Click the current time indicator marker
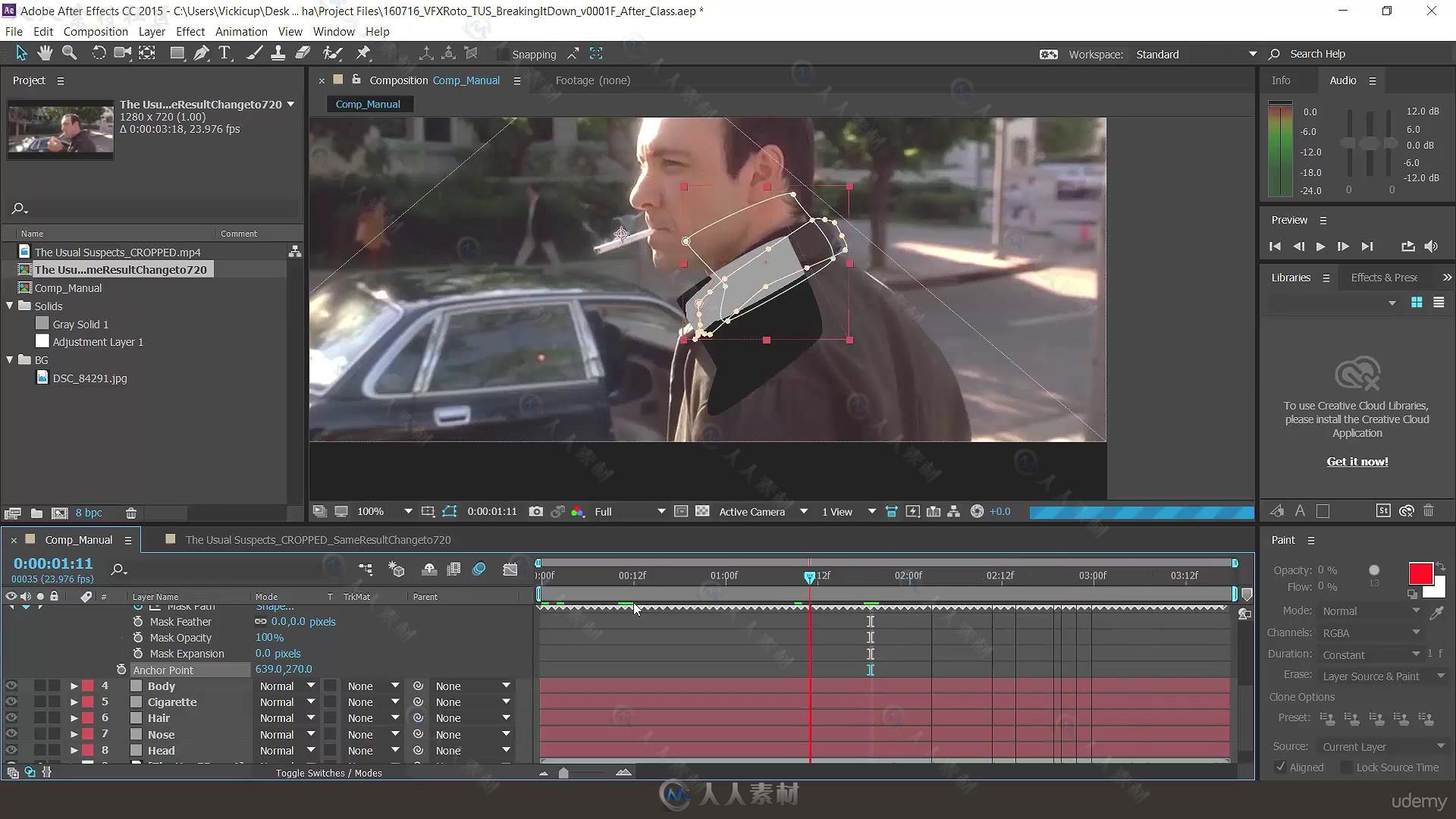This screenshot has width=1456, height=819. [809, 577]
